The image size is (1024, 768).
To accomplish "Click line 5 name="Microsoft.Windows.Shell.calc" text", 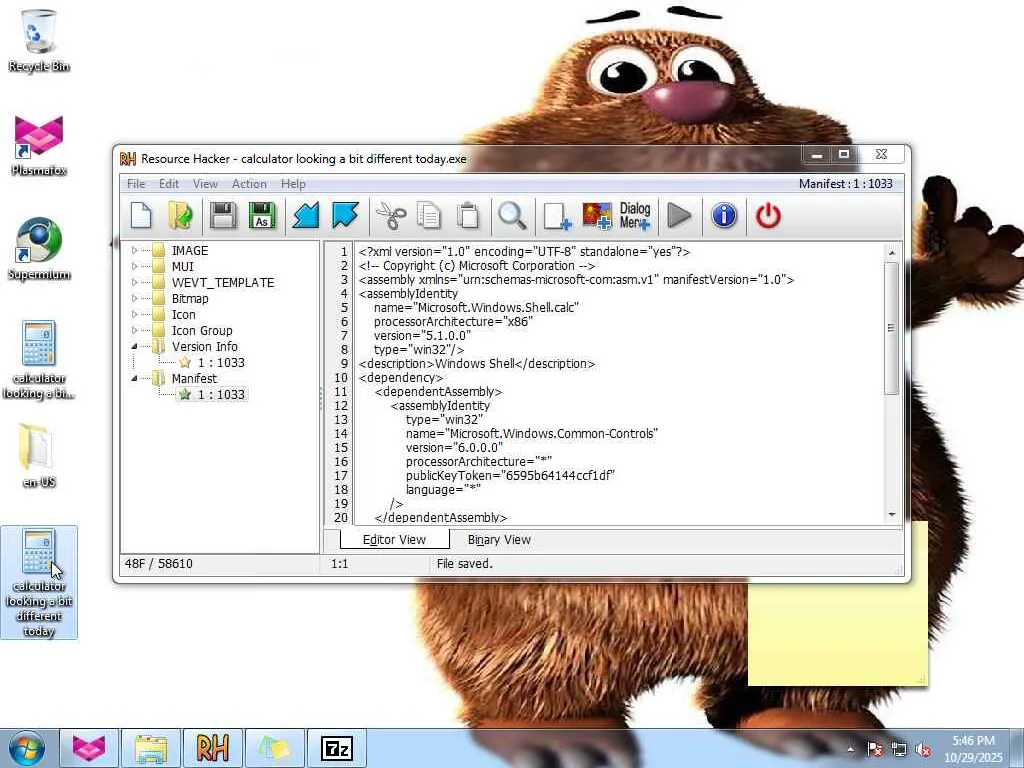I will tap(476, 308).
